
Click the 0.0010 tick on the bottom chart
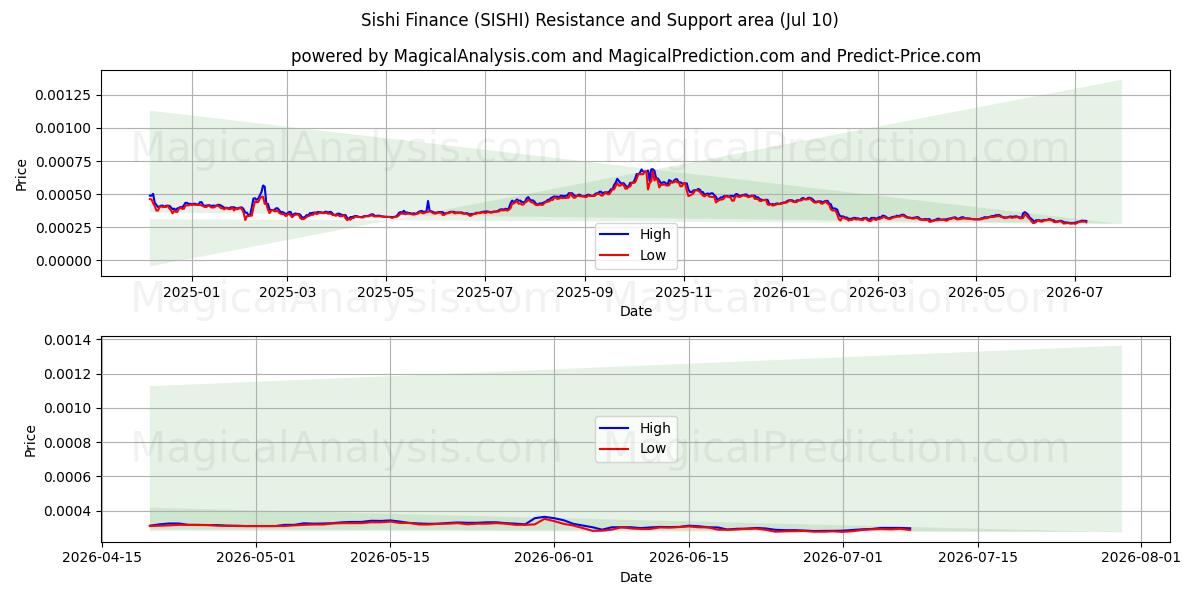[x=67, y=408]
